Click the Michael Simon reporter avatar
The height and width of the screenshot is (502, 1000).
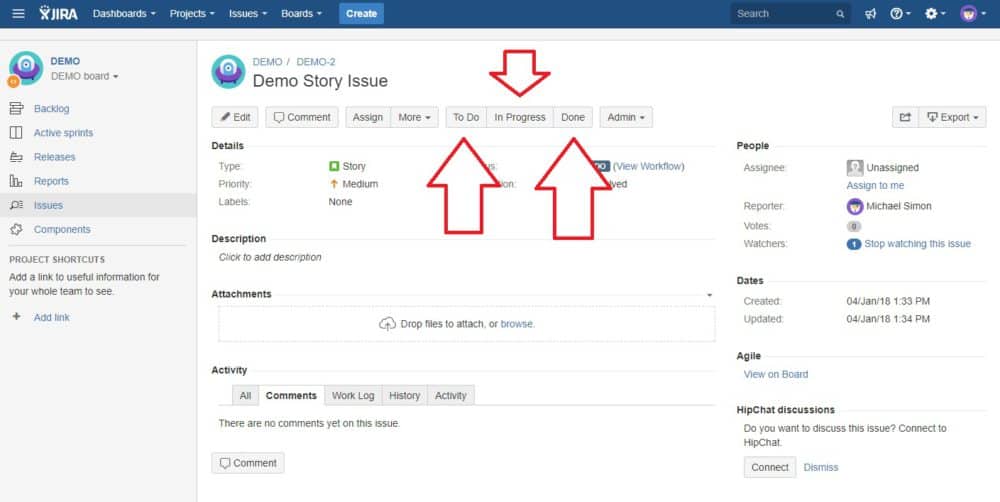pyautogui.click(x=855, y=206)
